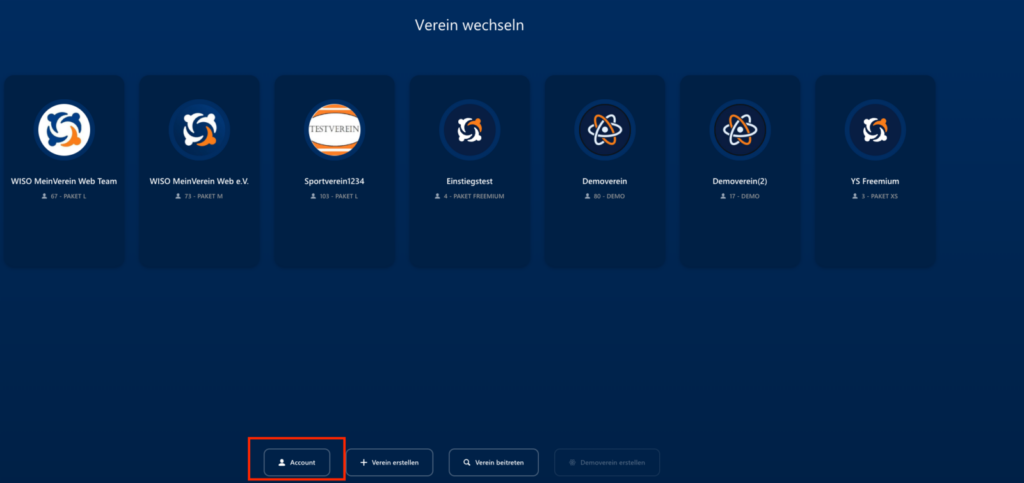Click the Verein erstellen button

[x=389, y=462]
